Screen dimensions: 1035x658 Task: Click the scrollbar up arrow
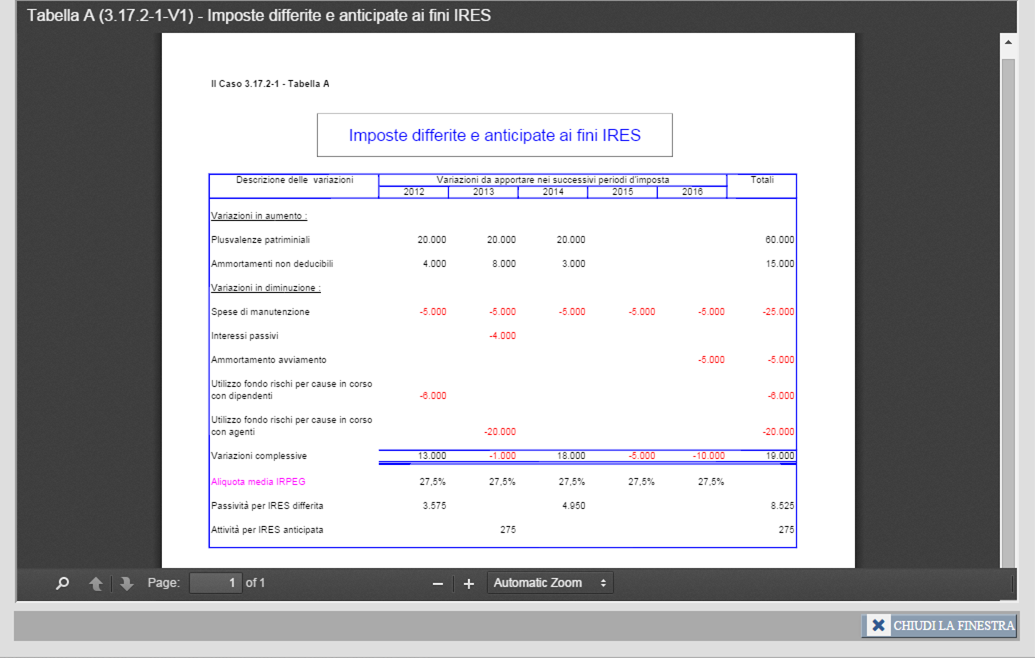click(x=1008, y=42)
